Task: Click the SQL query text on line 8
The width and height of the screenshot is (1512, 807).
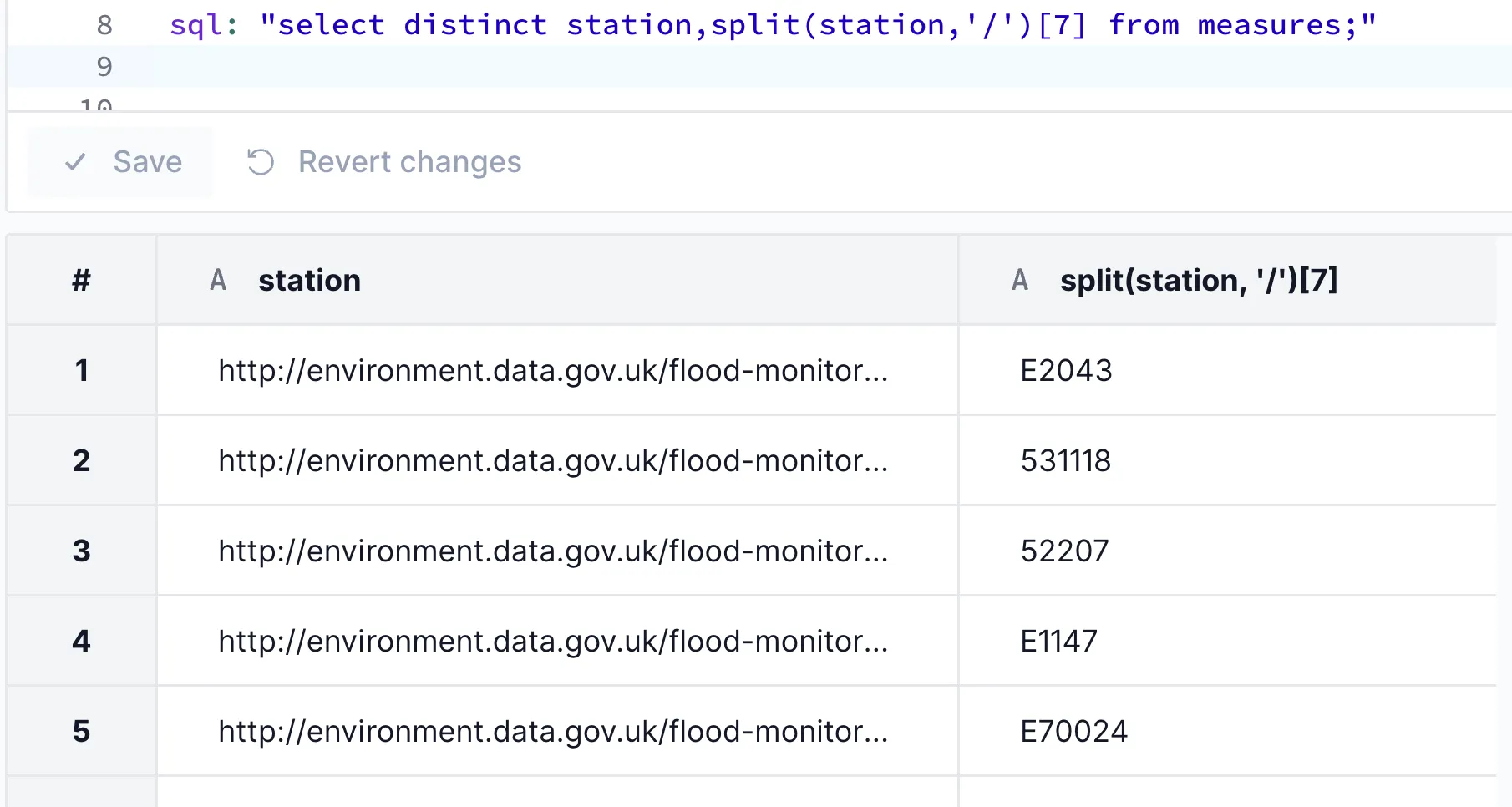Action: pos(773,25)
